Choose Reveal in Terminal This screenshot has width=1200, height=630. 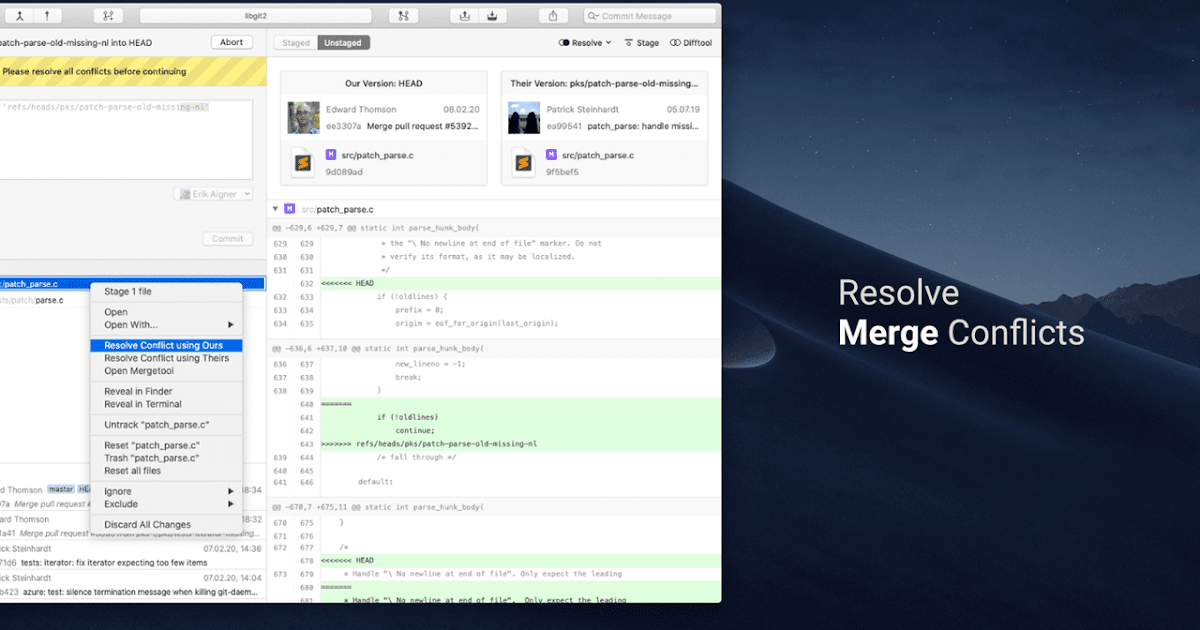[166, 404]
